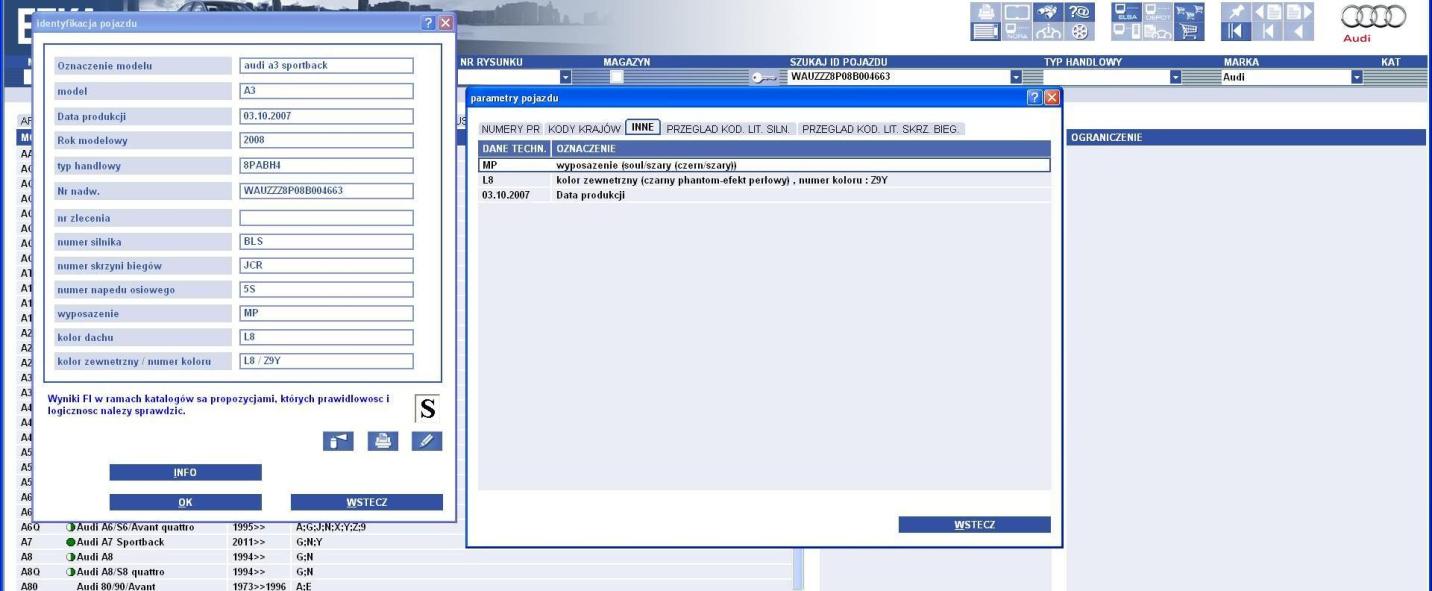Click WSTECZ in Identyfikacja pojazdu dialog
Image resolution: width=1432 pixels, height=591 pixels.
coord(366,502)
